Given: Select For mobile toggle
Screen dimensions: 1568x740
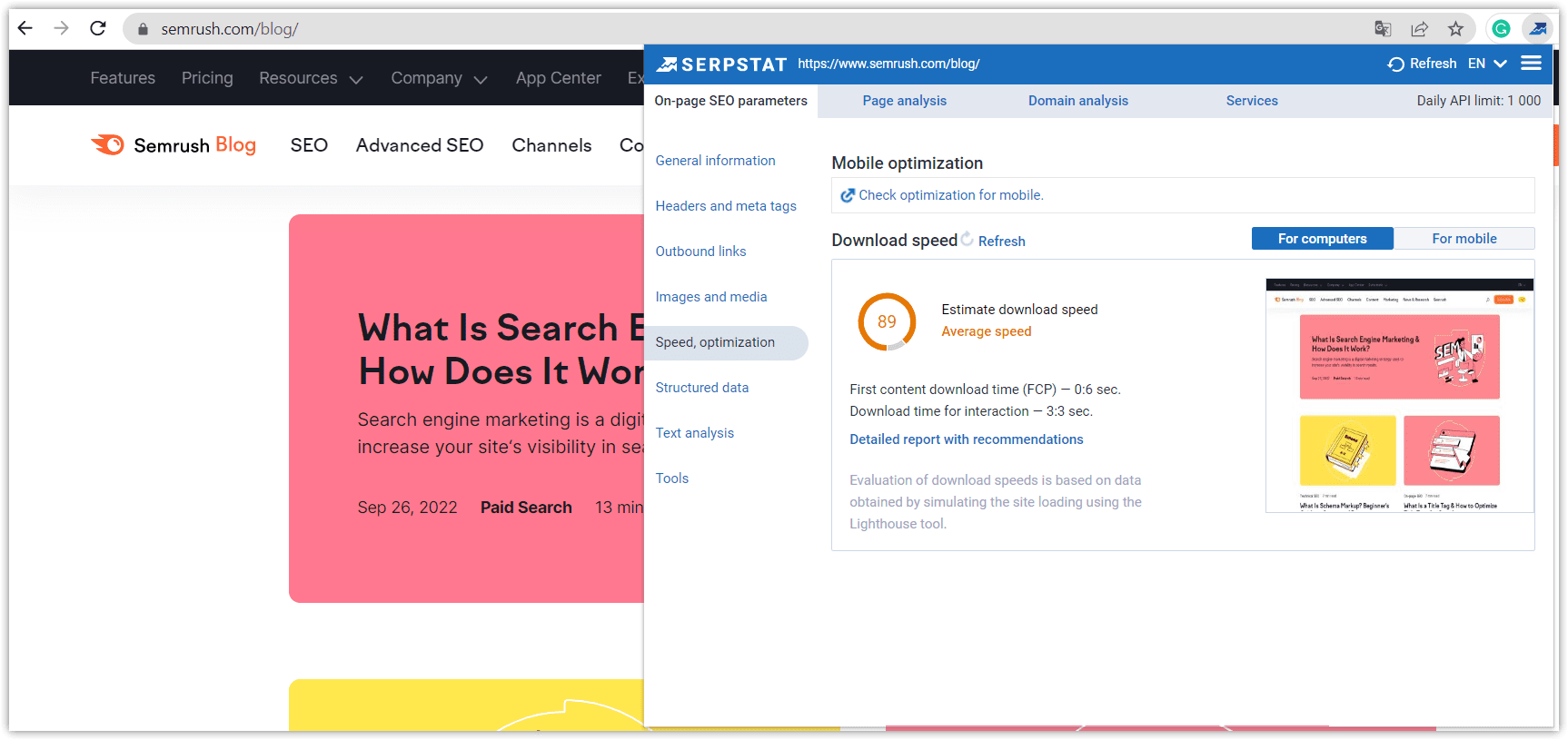Looking at the screenshot, I should click(x=1464, y=239).
